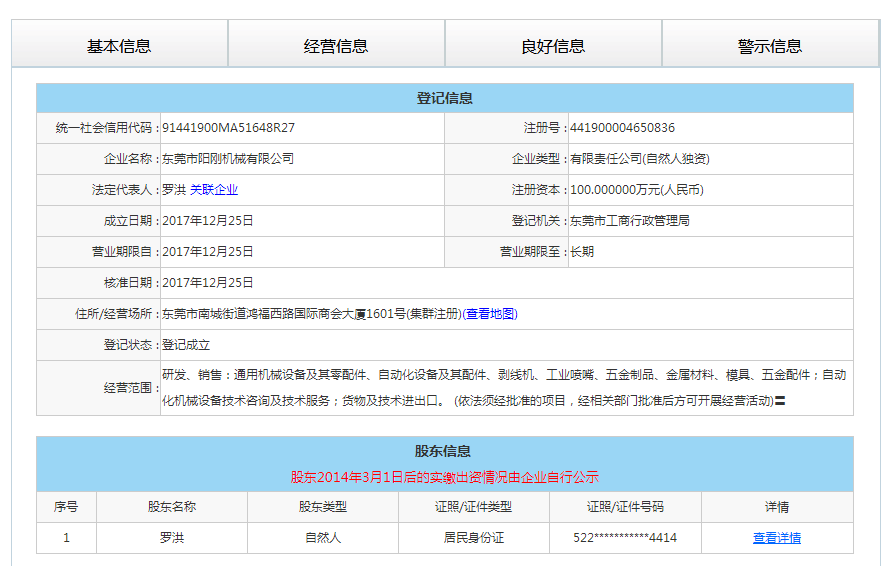Screen dimensions: 886x566
Task: Click the 证照/证件类型 column header
Action: [x=473, y=507]
